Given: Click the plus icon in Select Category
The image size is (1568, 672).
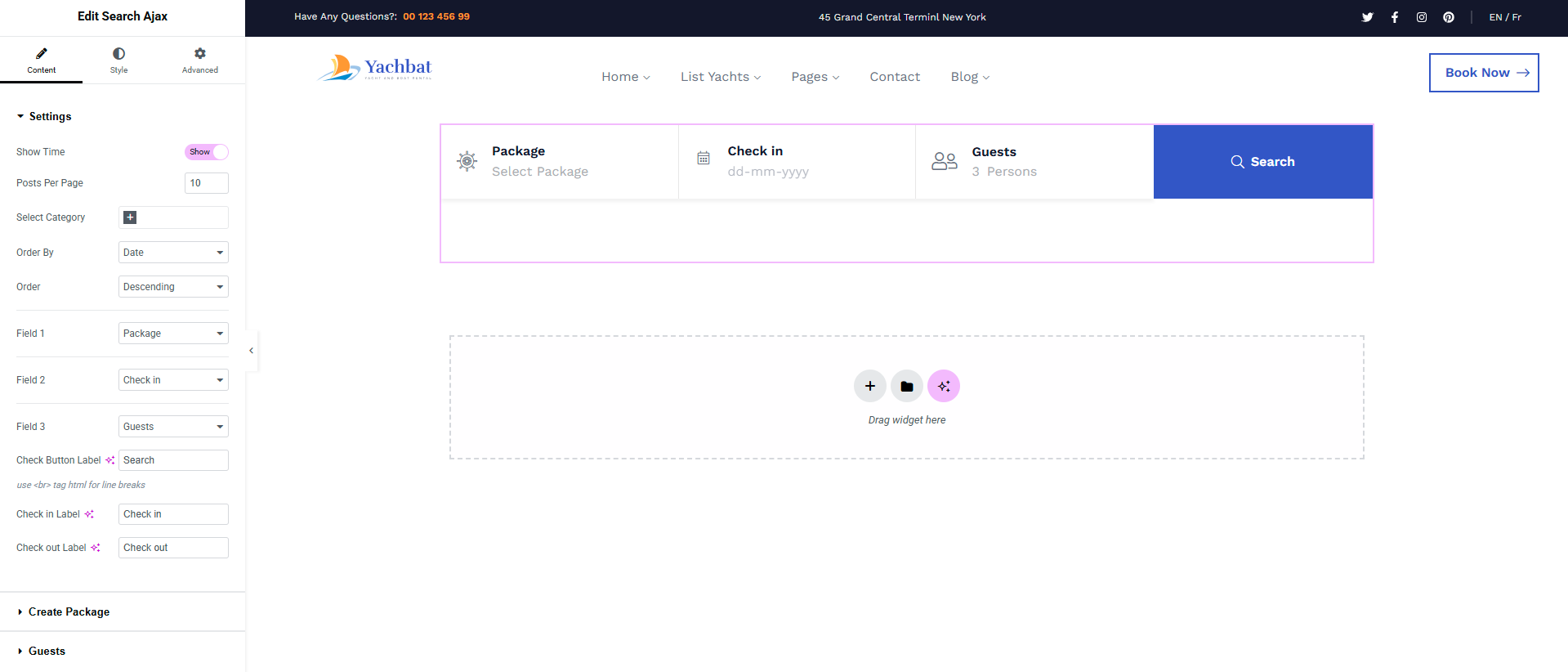Looking at the screenshot, I should (130, 217).
